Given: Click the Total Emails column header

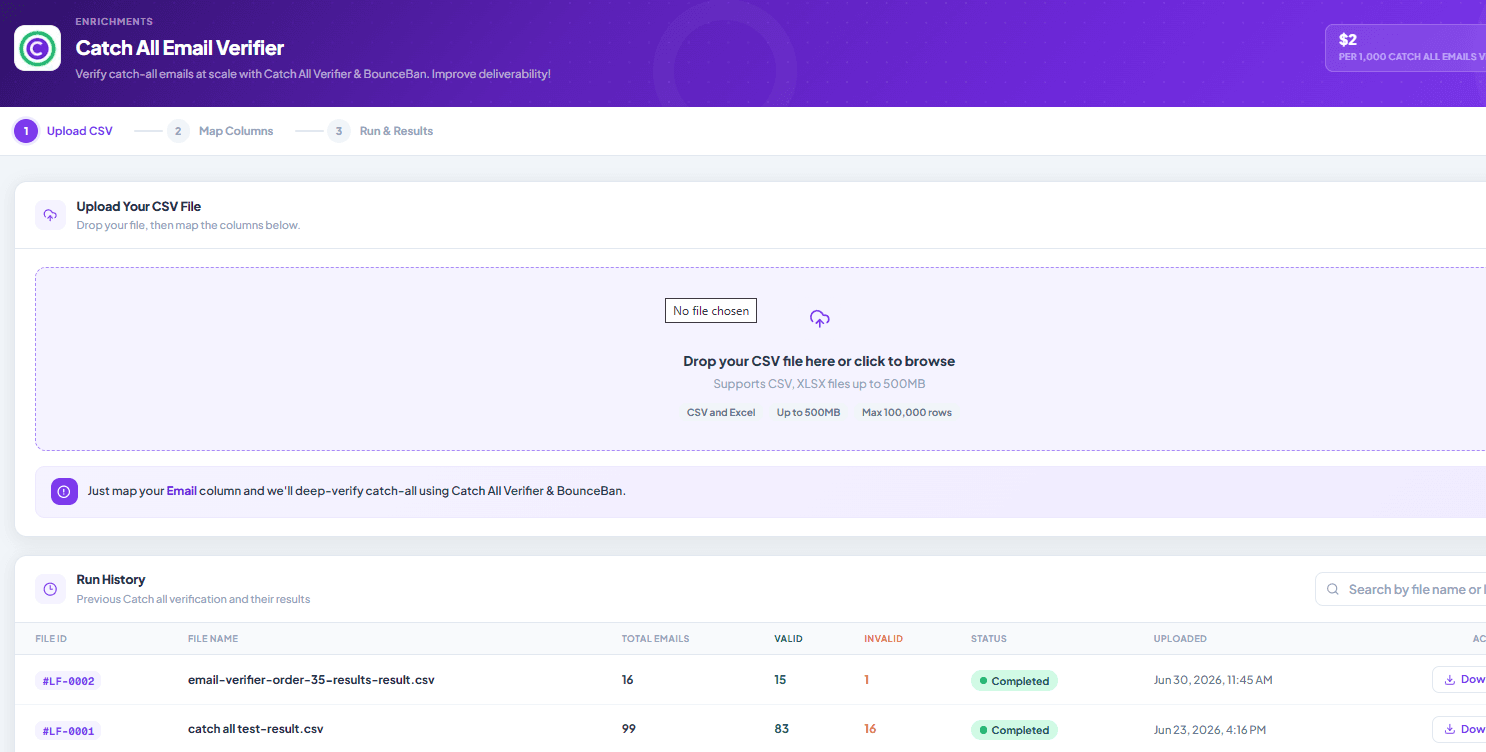Looking at the screenshot, I should (x=656, y=639).
